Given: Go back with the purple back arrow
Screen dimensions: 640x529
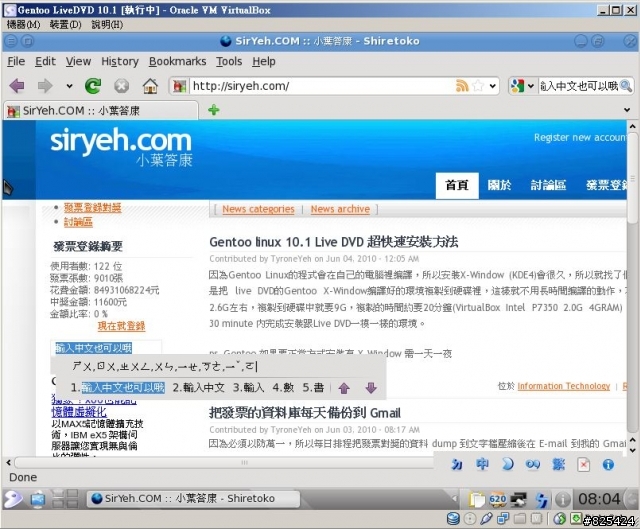Looking at the screenshot, I should (x=17, y=86).
